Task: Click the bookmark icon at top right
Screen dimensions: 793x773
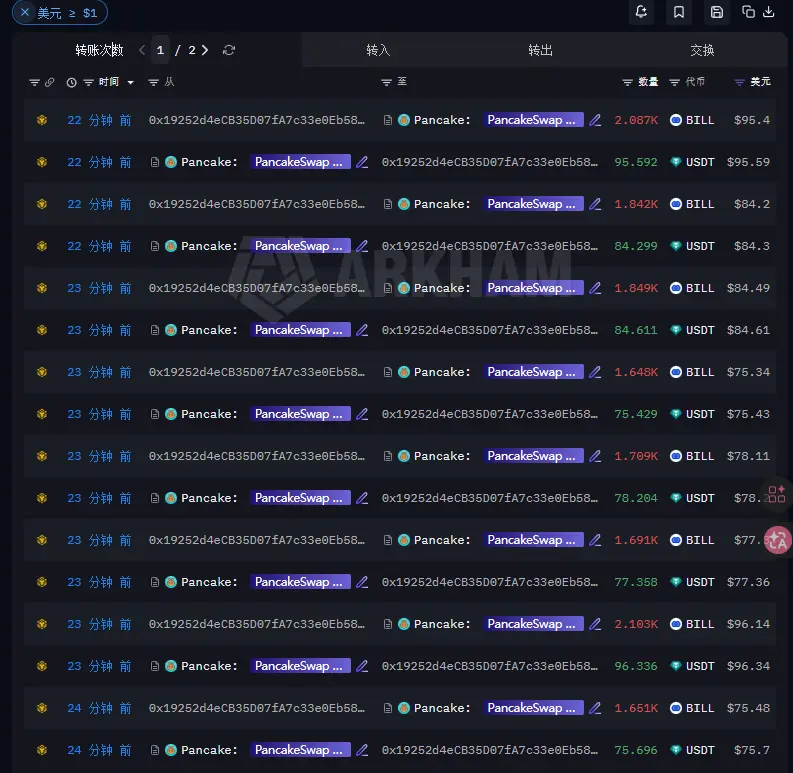Action: pyautogui.click(x=679, y=12)
